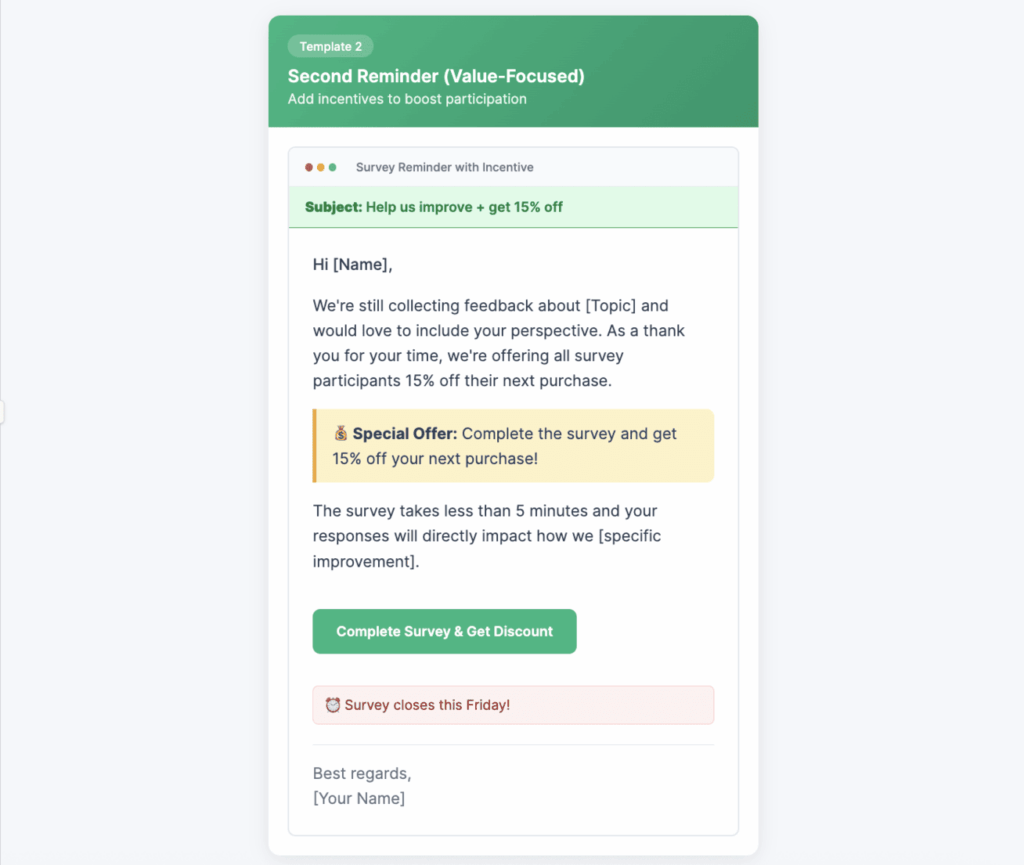Click the green dot in the email window header

tap(333, 168)
